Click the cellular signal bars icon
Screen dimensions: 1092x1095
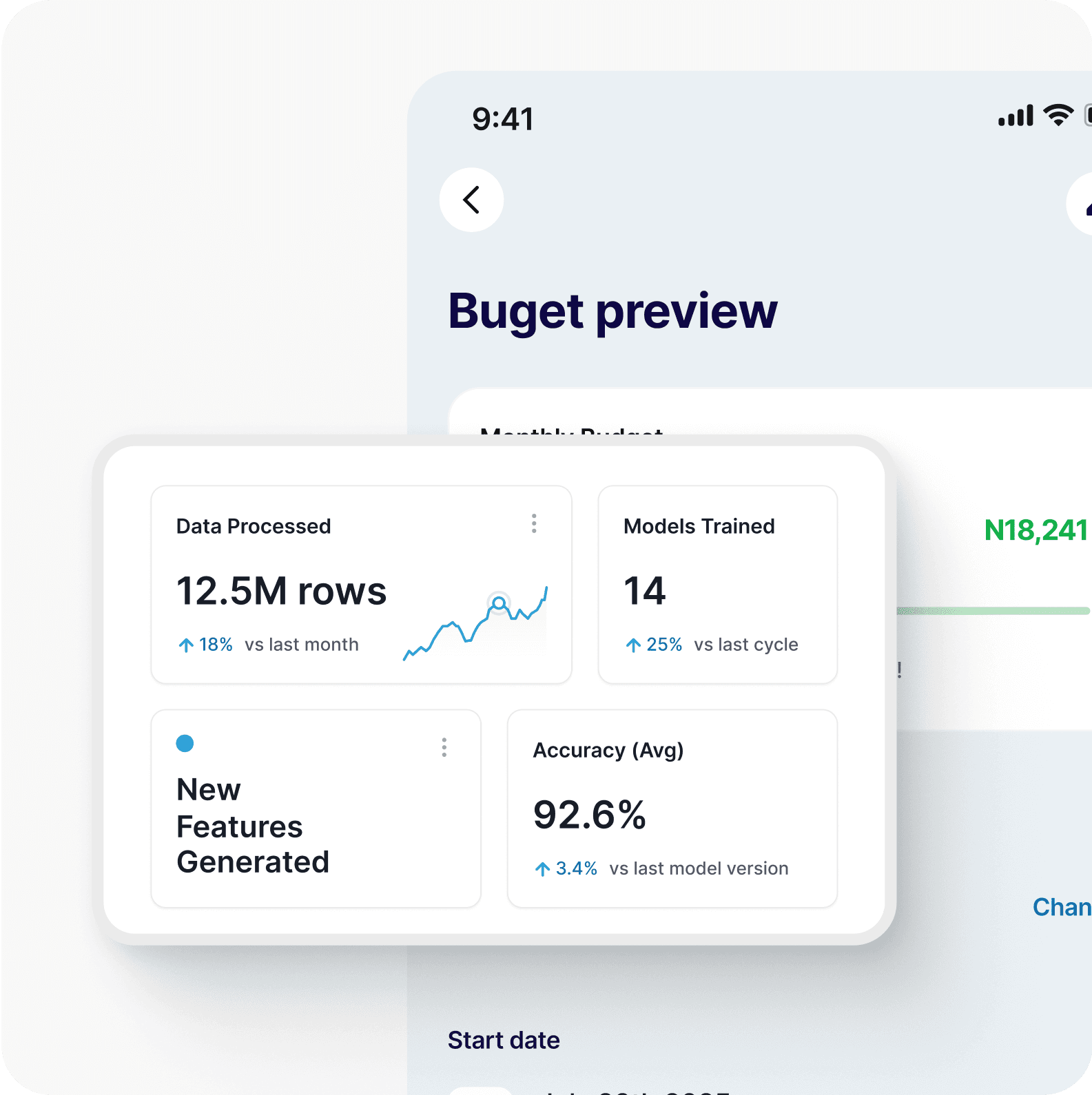tap(1016, 116)
